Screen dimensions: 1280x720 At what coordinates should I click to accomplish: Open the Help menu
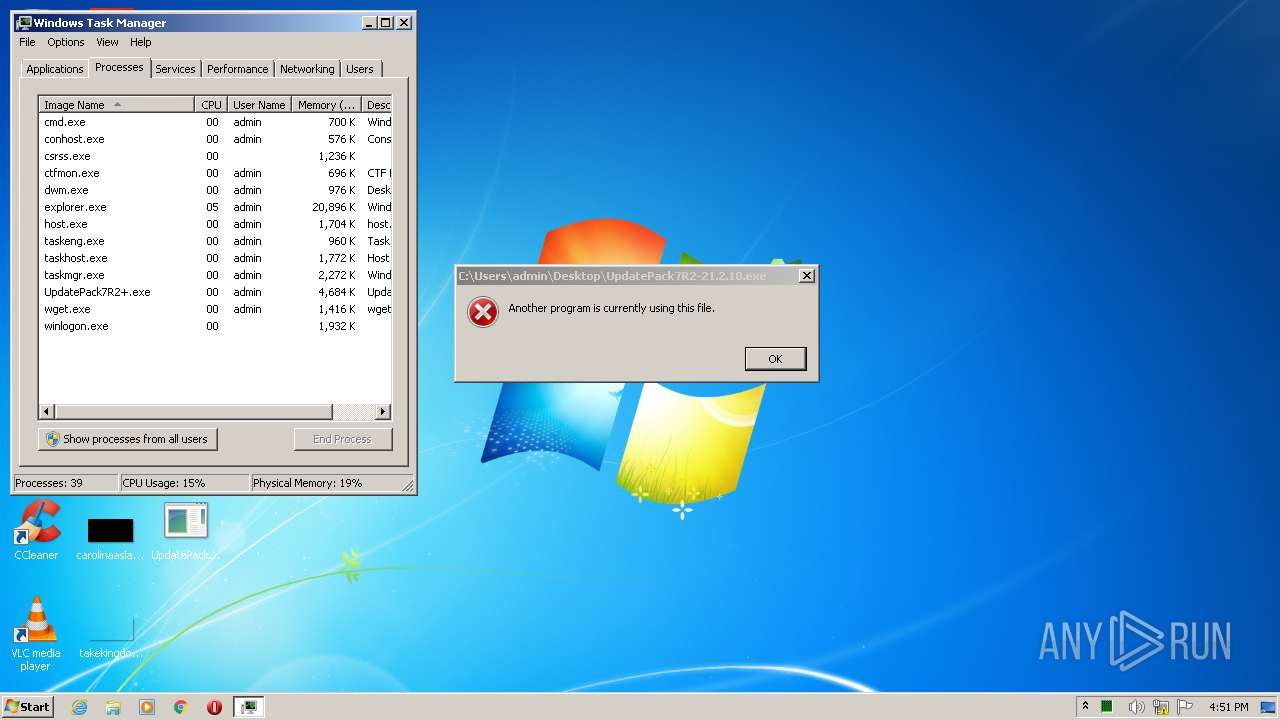pyautogui.click(x=141, y=42)
